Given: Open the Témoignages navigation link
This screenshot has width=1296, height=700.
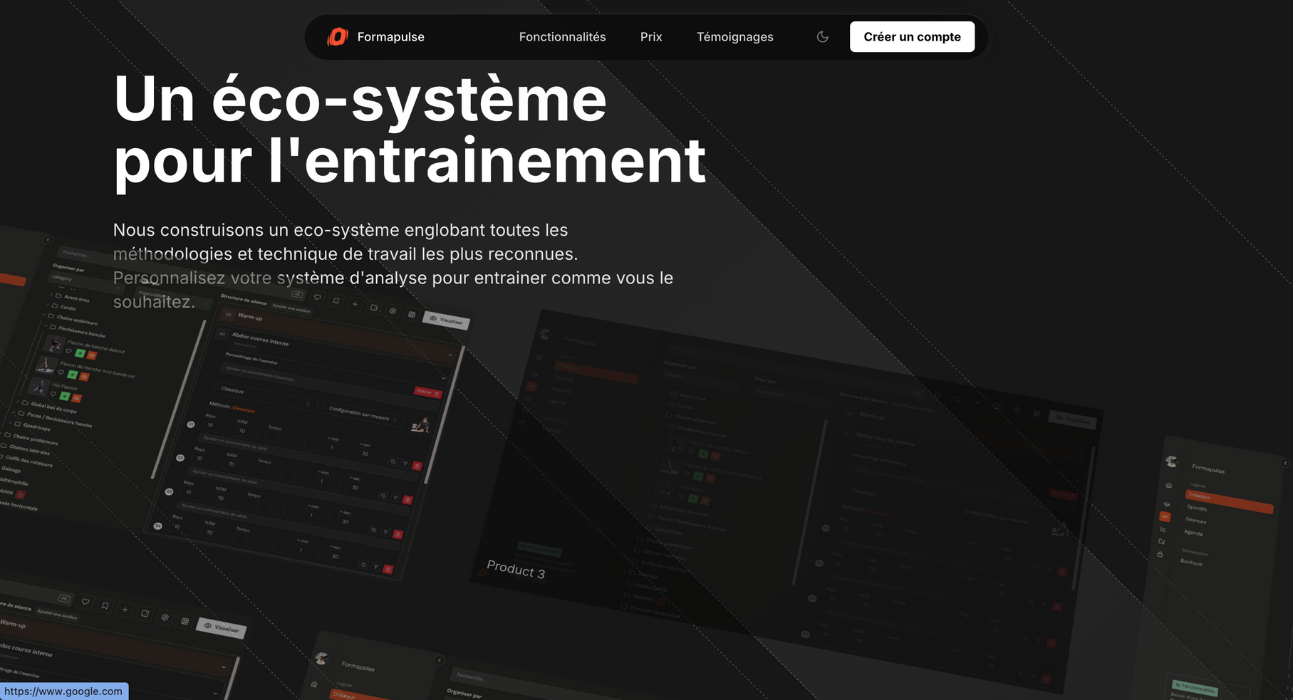Looking at the screenshot, I should pos(735,37).
